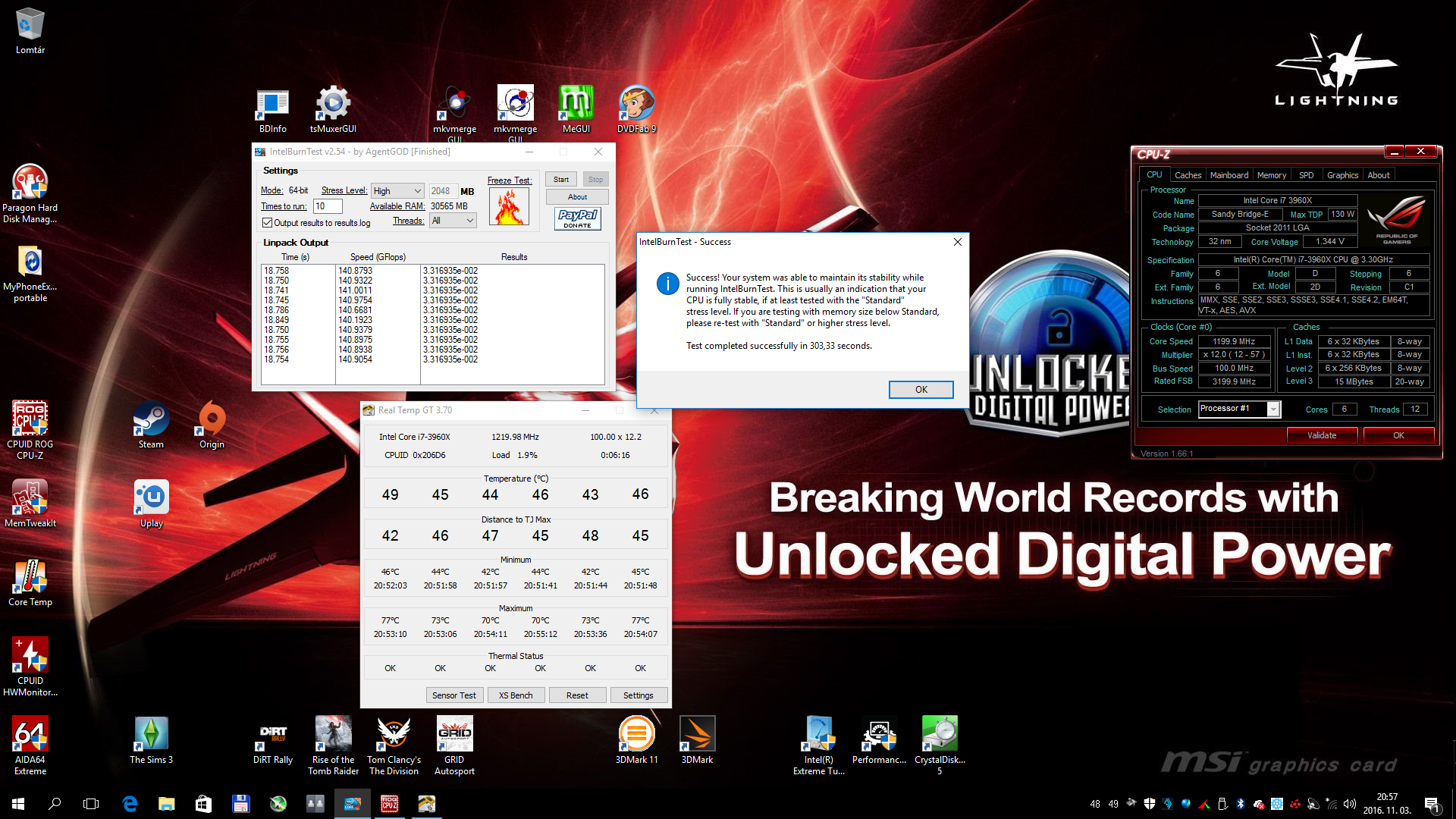Open Core Temp desktop icon
Viewport: 1456px width, 819px height.
point(30,582)
